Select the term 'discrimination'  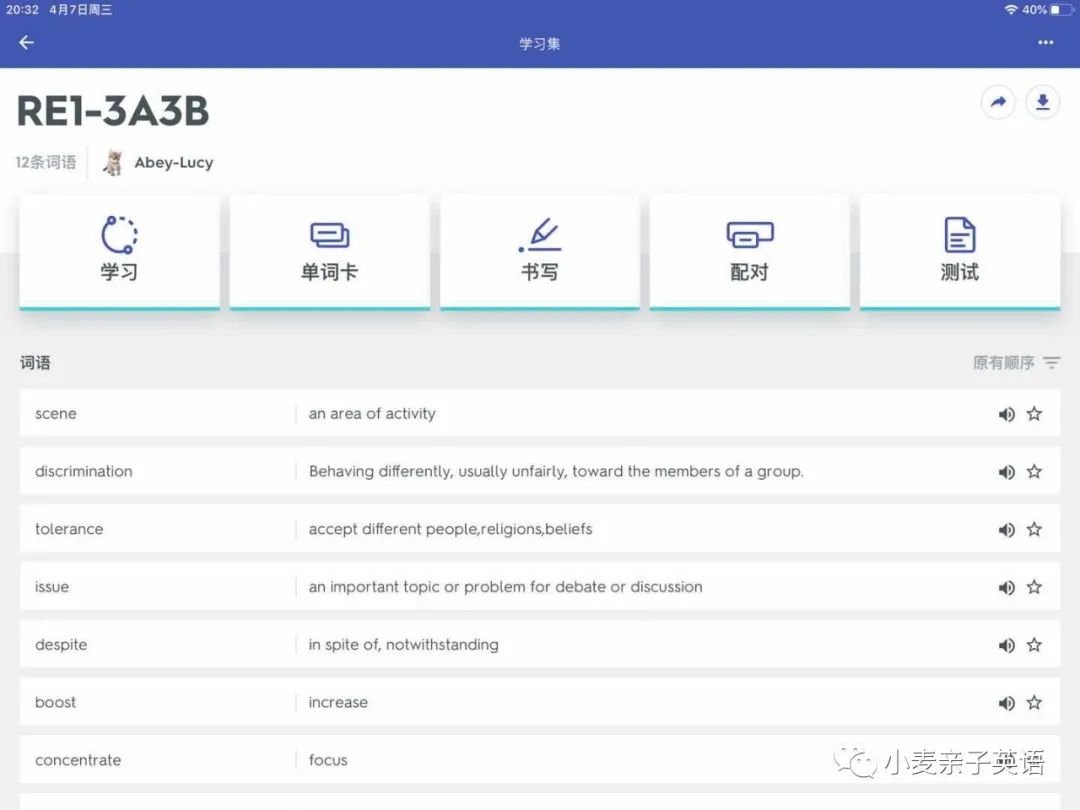tap(83, 471)
